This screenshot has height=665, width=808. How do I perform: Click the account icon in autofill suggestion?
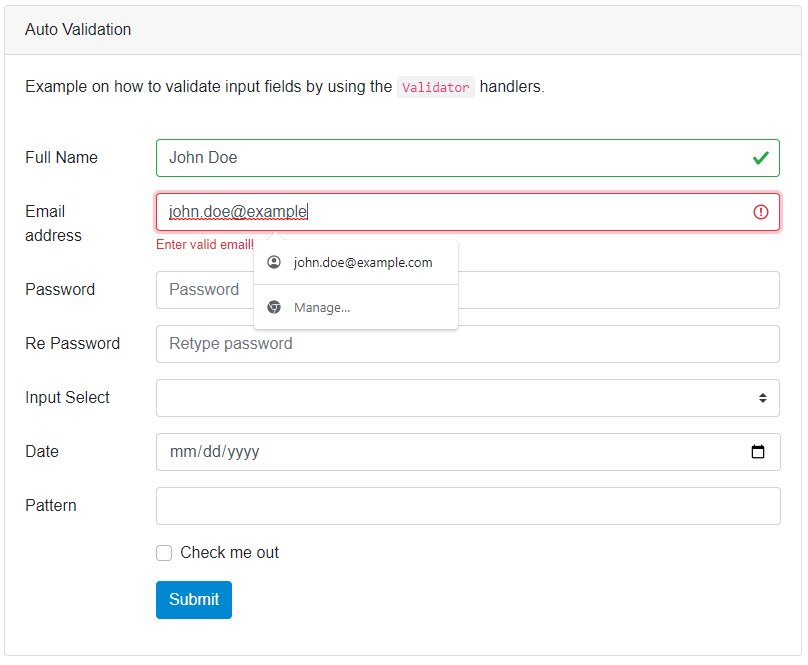point(274,263)
